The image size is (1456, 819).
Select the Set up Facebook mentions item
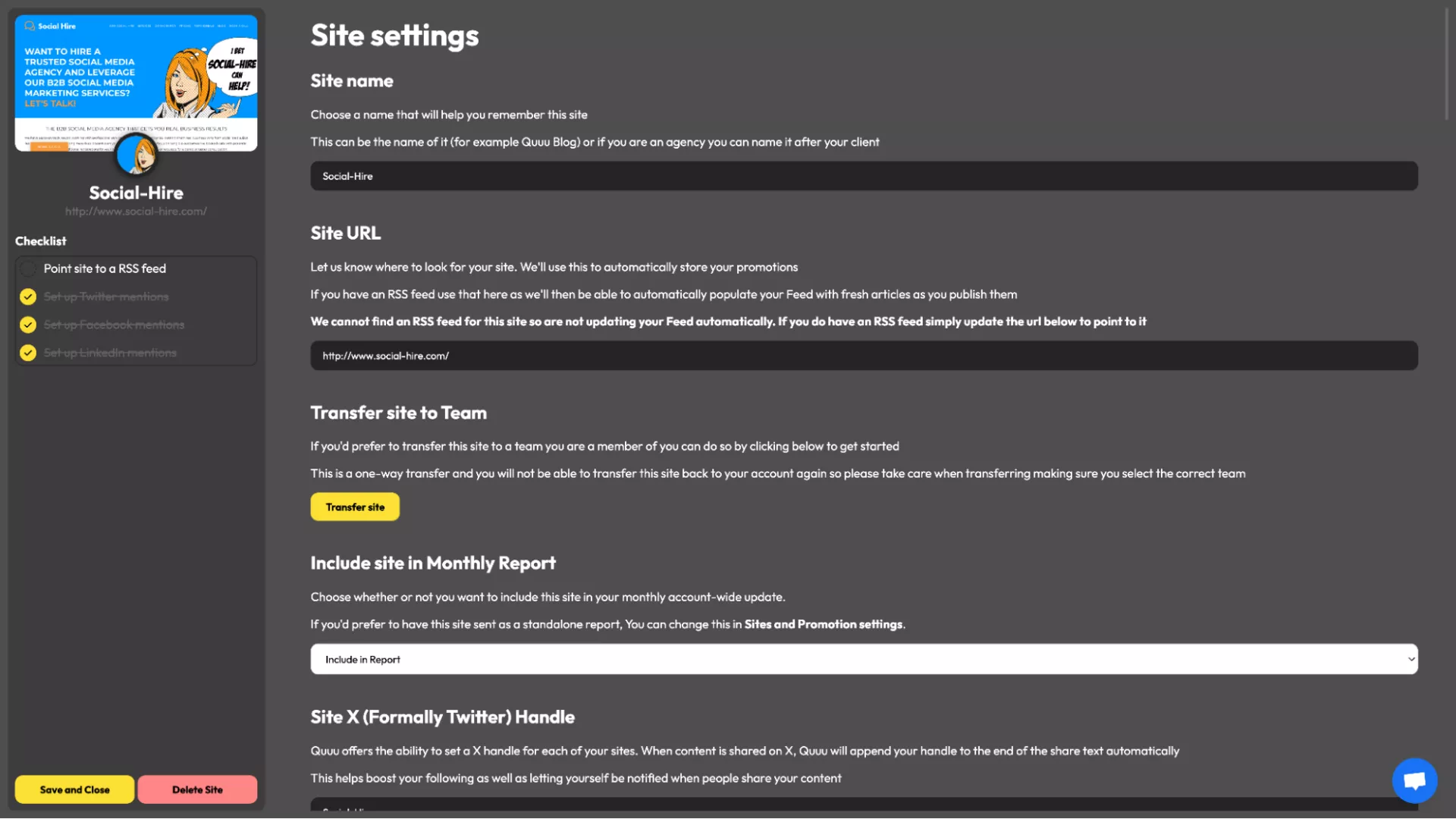tap(114, 325)
